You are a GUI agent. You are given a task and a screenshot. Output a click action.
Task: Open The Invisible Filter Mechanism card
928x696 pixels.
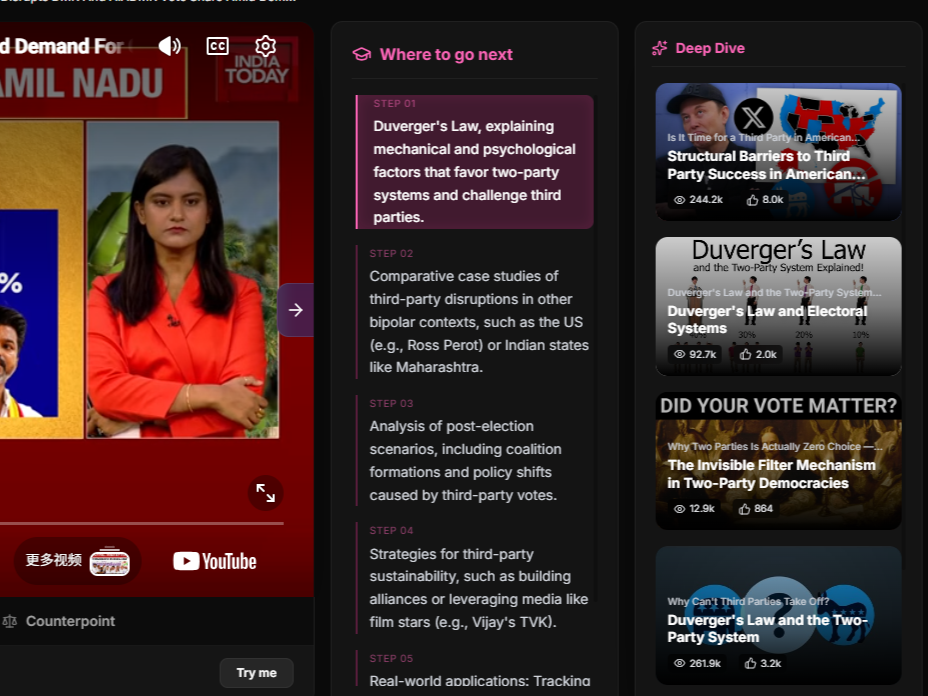(x=778, y=460)
